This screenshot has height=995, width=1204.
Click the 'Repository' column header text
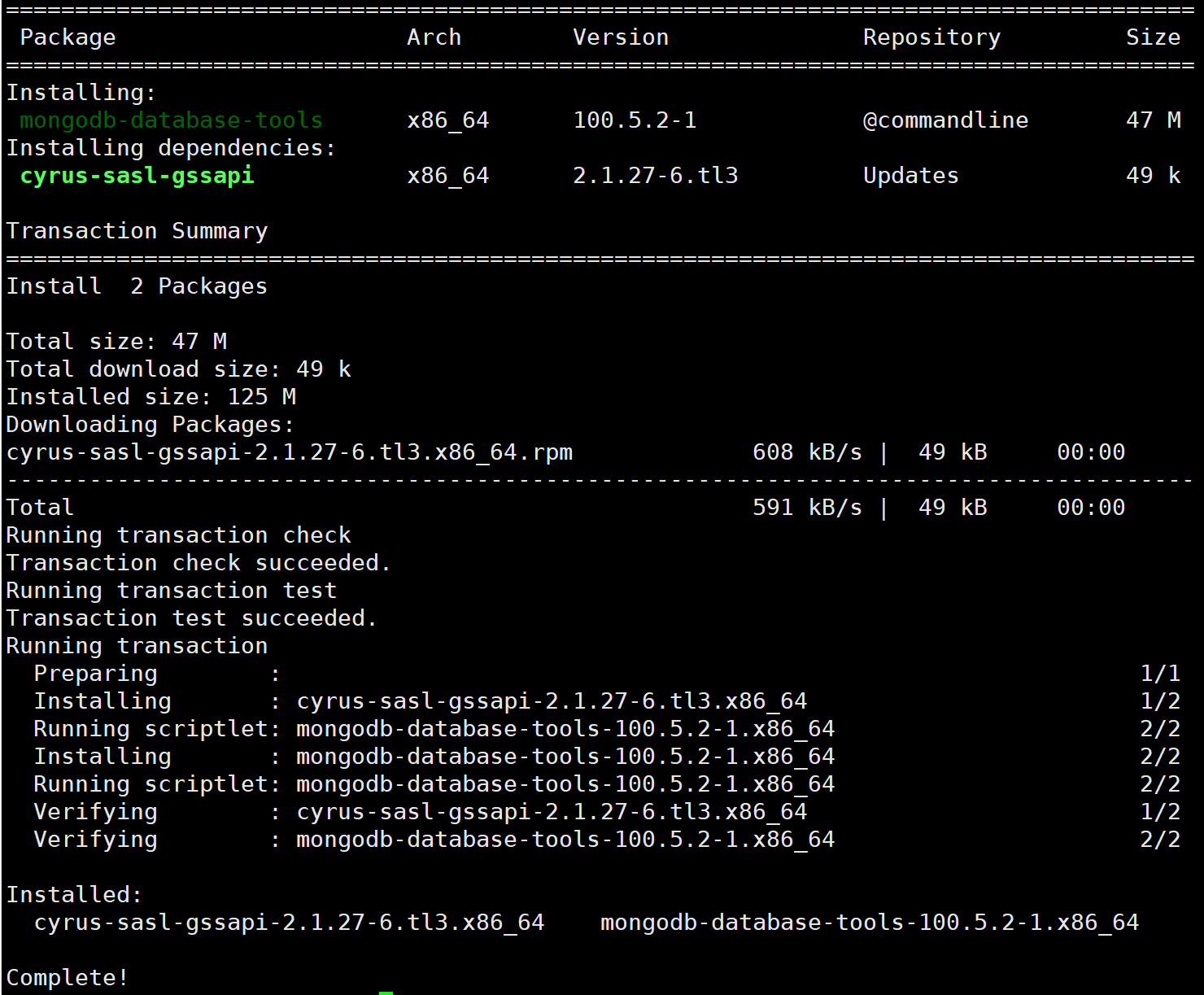[931, 38]
